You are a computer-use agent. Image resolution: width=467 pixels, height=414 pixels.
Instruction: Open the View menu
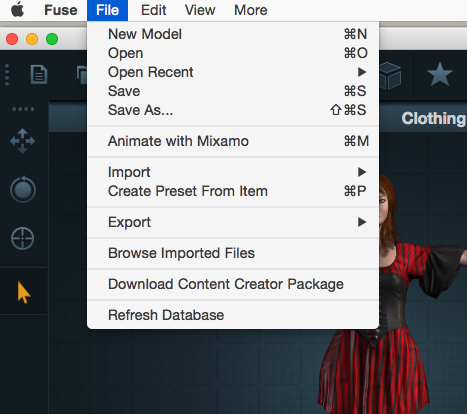pos(200,10)
